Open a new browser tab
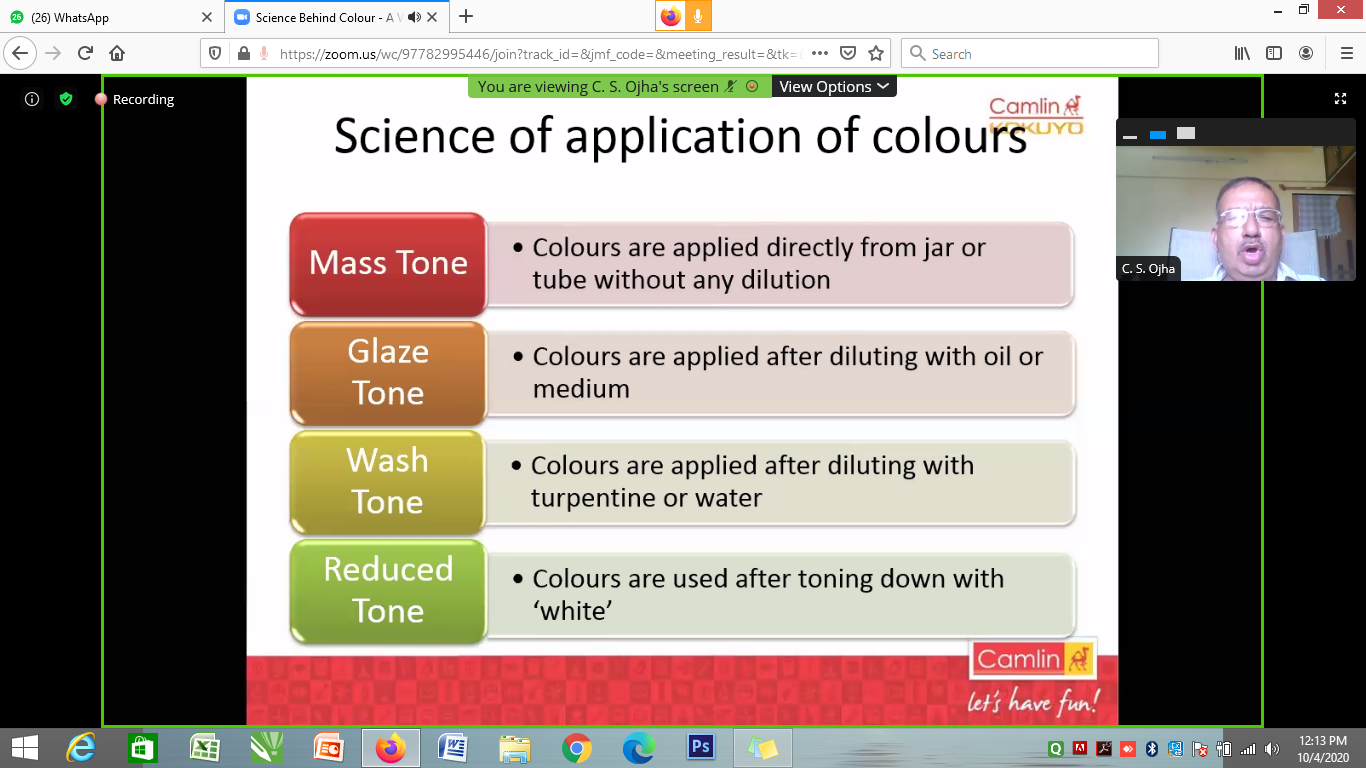 tap(466, 17)
